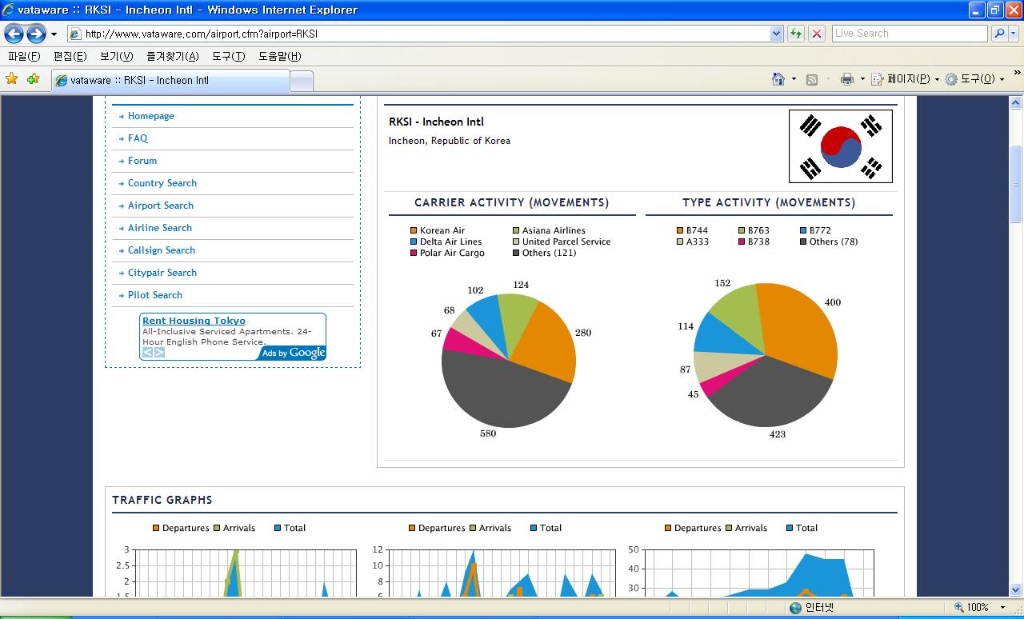Click the Add to Favorites icon
The height and width of the screenshot is (619, 1024).
(33, 79)
